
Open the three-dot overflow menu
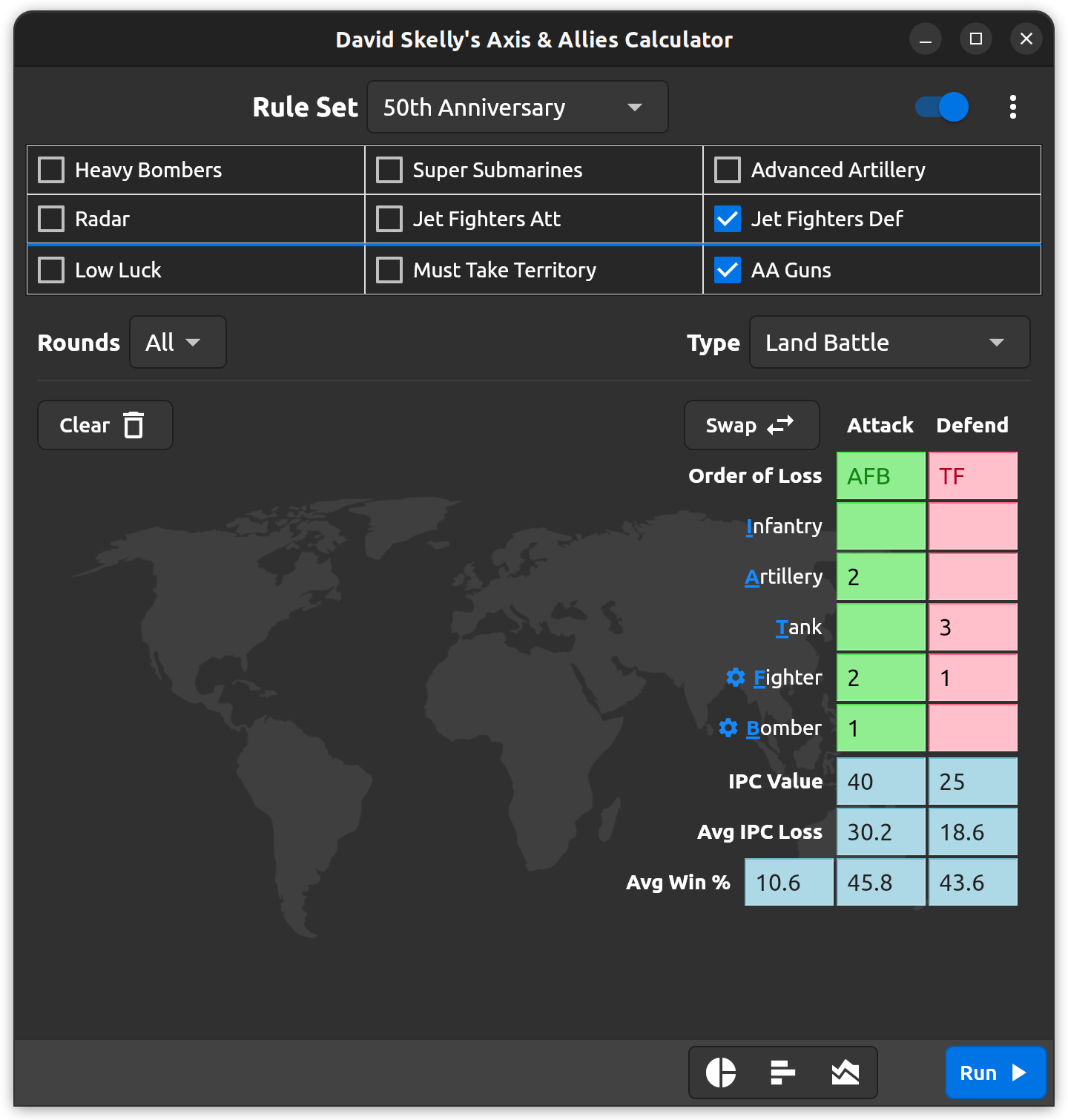(x=1013, y=107)
